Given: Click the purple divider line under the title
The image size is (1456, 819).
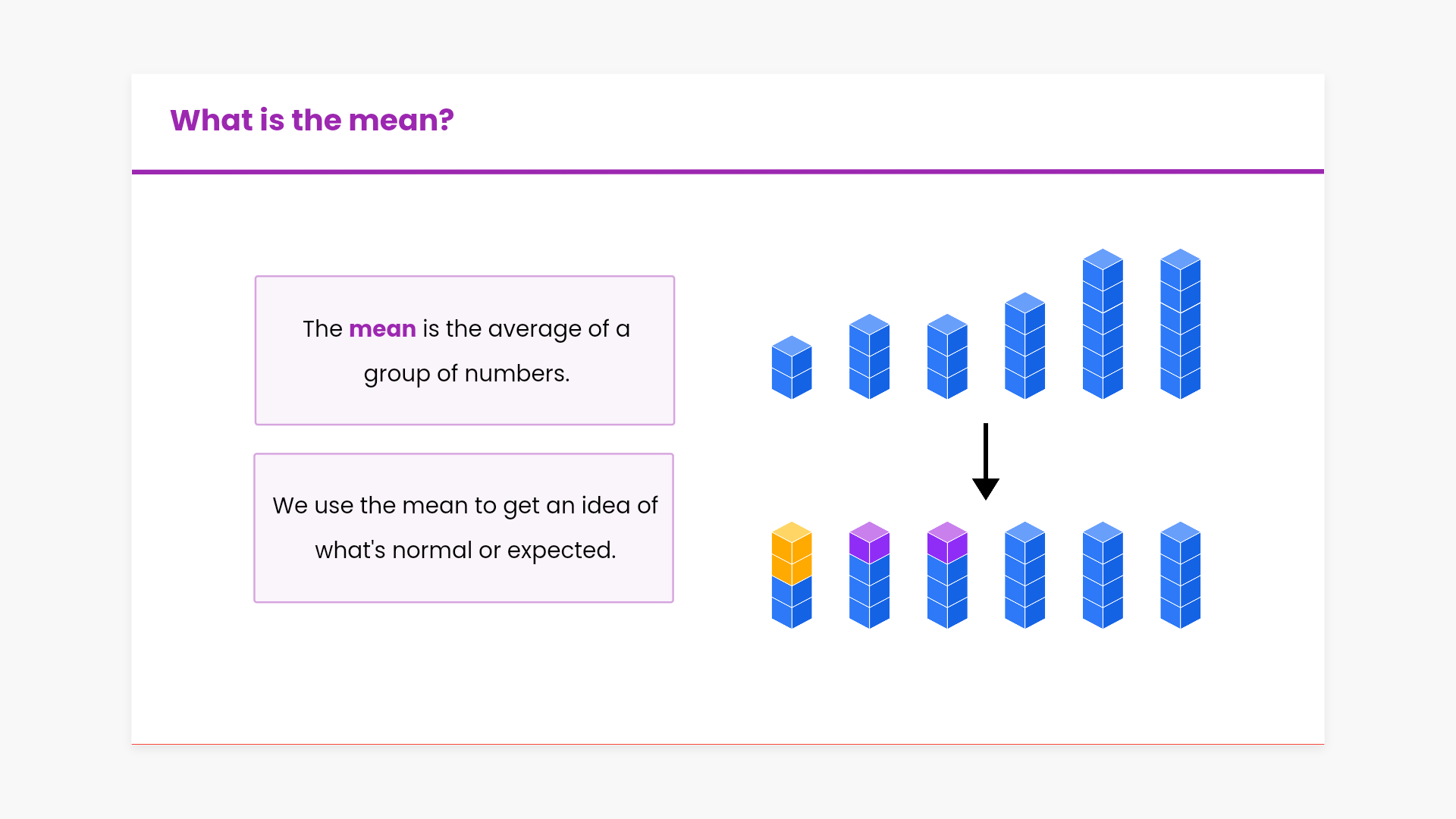Looking at the screenshot, I should [728, 172].
